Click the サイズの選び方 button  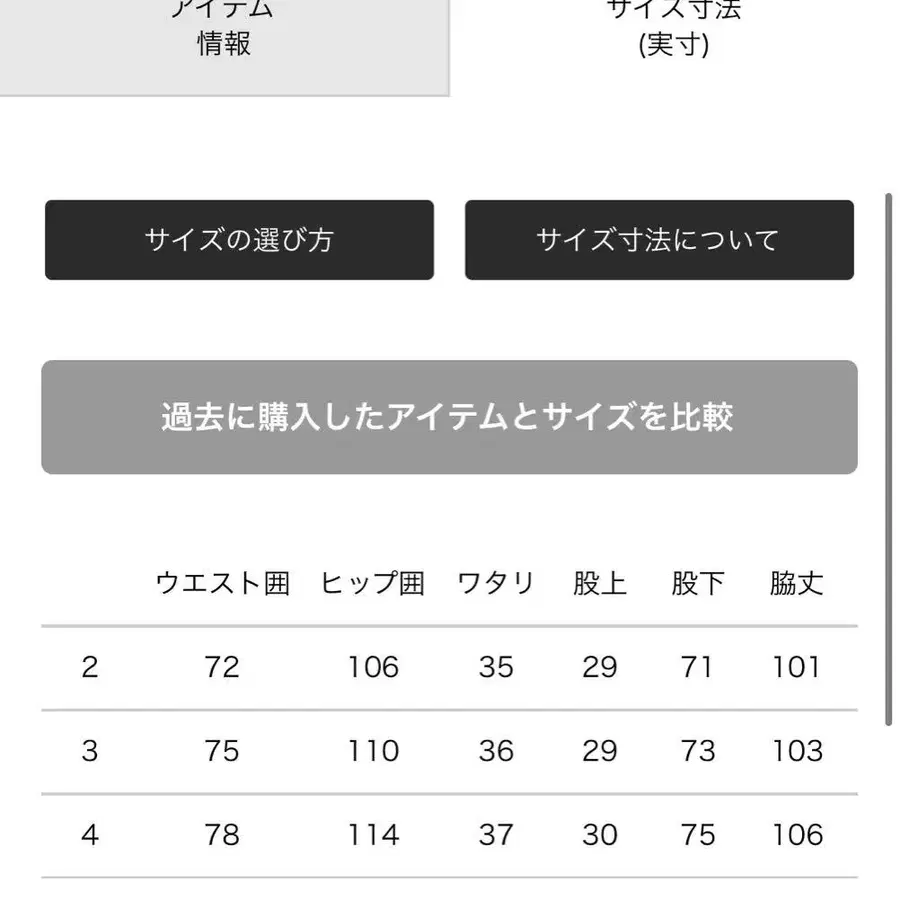click(239, 240)
